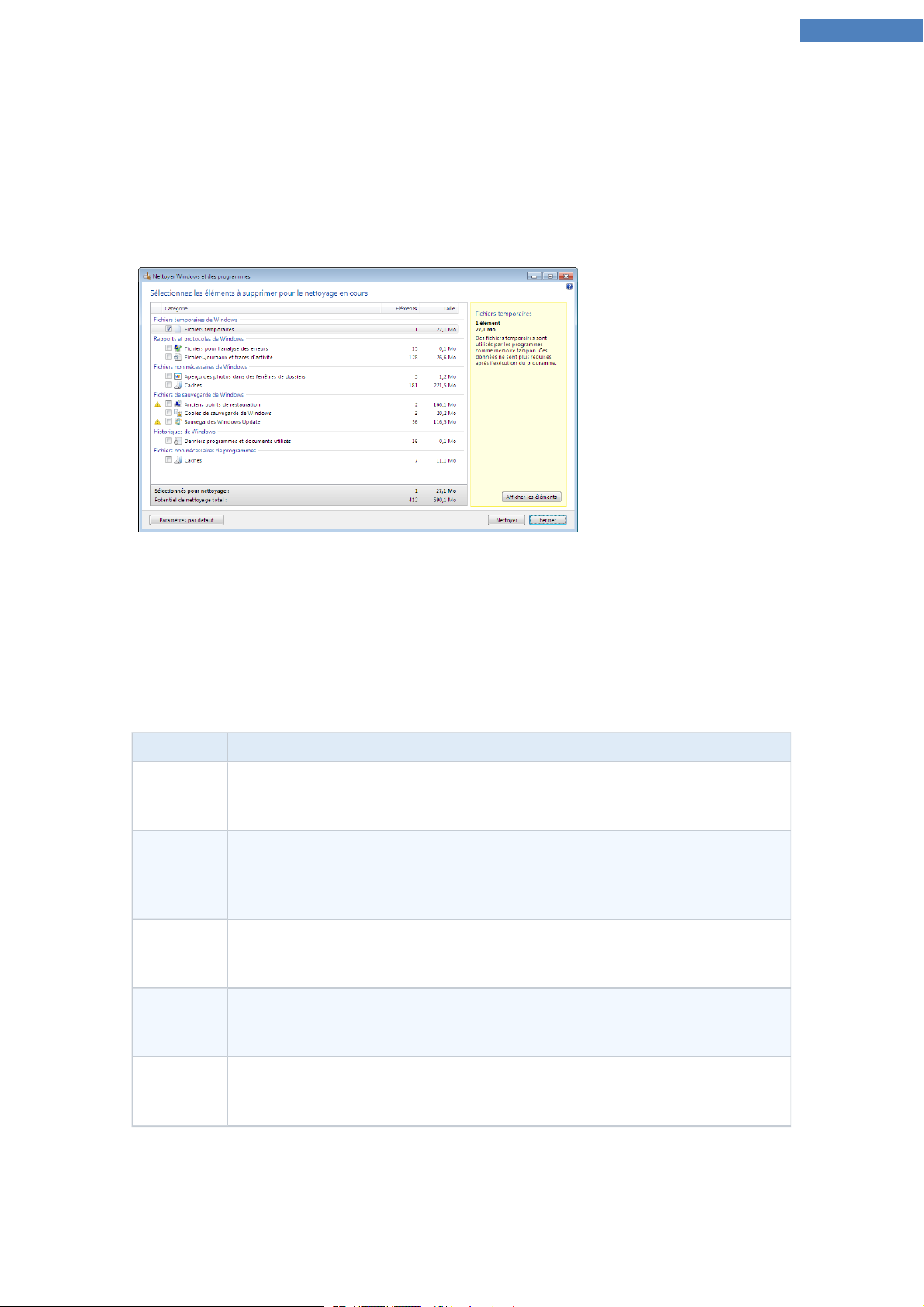Screen dimensions: 924x1307
Task: Click the group header Fichiers temporaires de Windows
Action: coord(196,320)
